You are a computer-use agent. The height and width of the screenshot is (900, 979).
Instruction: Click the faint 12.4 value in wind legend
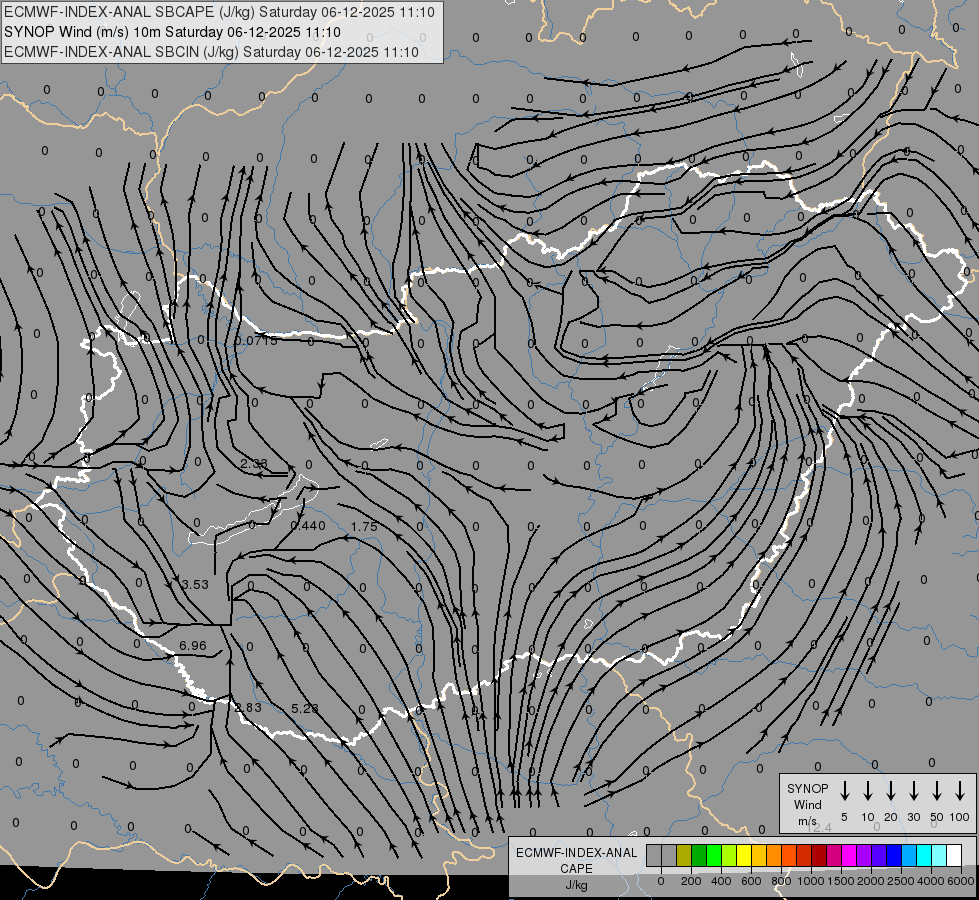(x=819, y=828)
